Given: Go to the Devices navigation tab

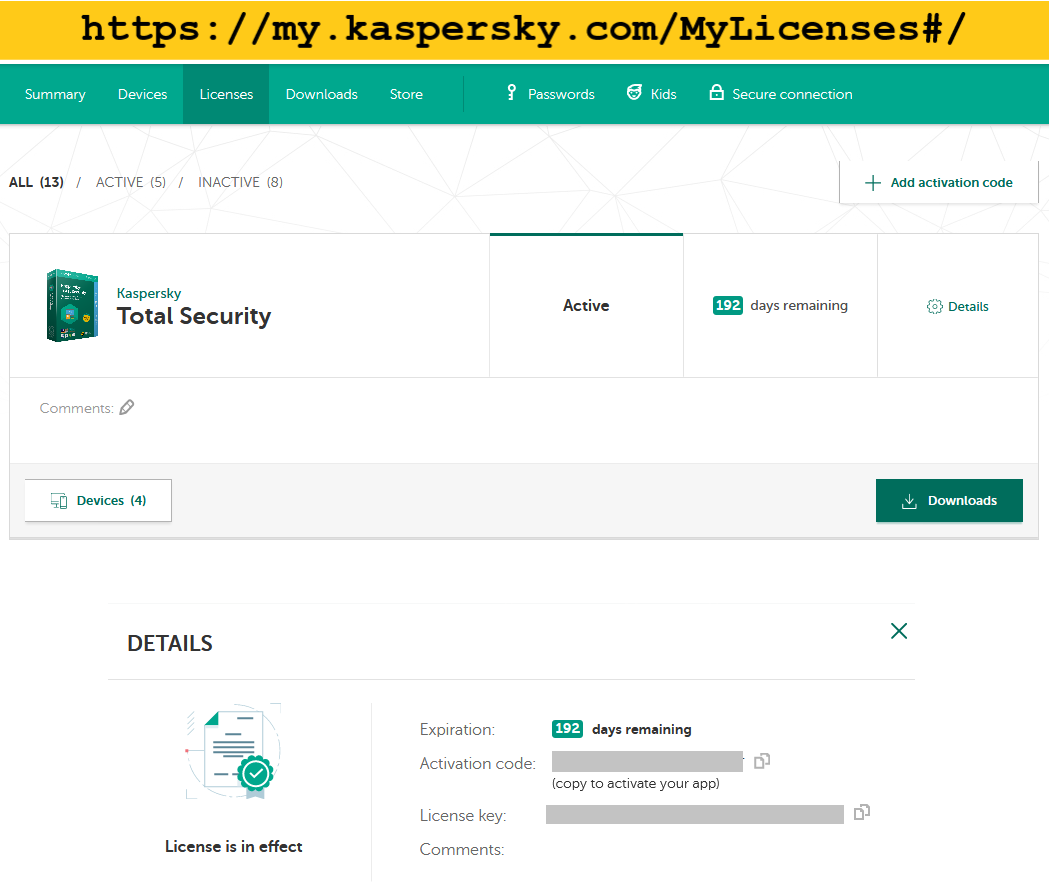Looking at the screenshot, I should [142, 94].
